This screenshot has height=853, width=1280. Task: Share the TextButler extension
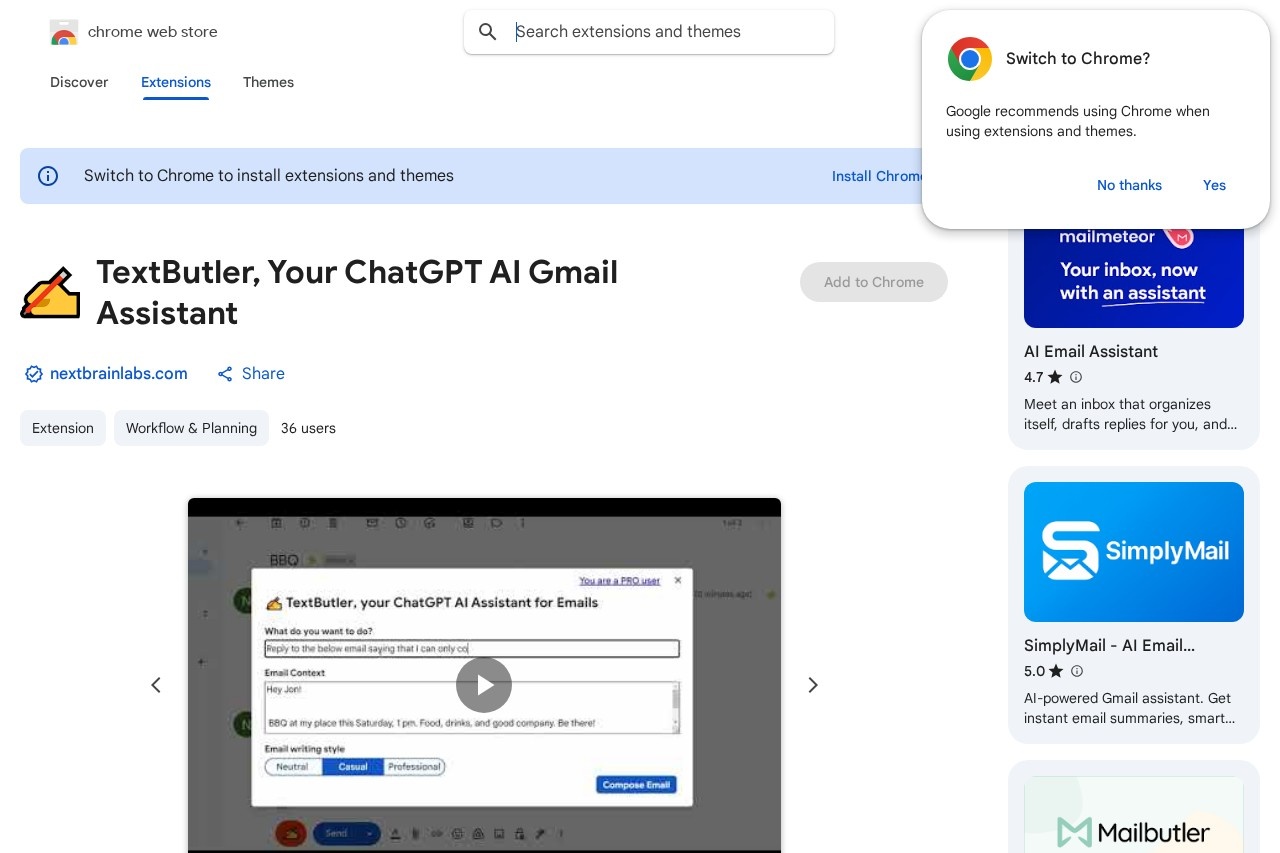point(251,374)
